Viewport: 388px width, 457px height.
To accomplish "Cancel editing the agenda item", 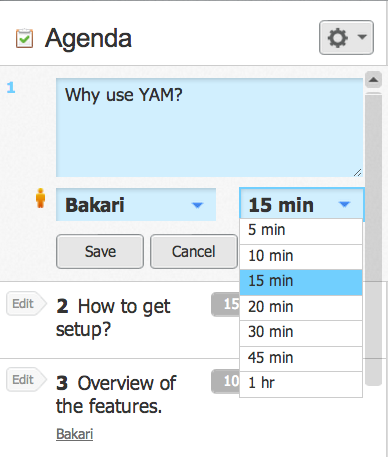I will pos(194,252).
